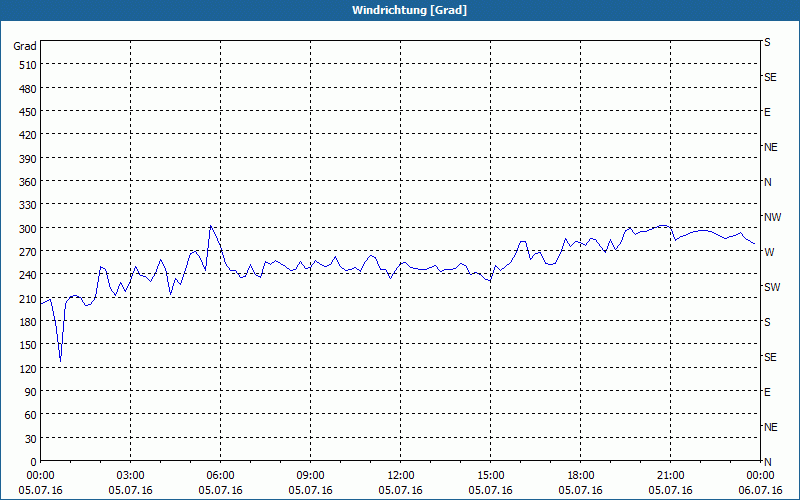Pick the 210 degree axis label
This screenshot has width=800, height=500.
pos(29,299)
